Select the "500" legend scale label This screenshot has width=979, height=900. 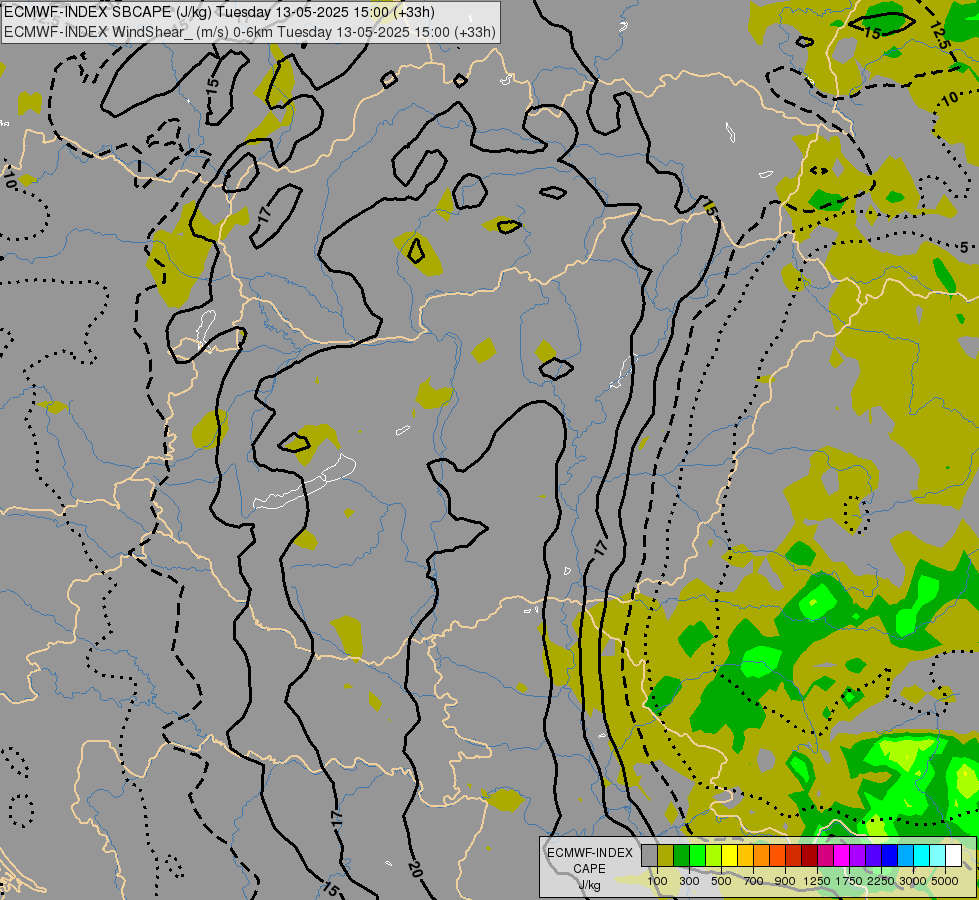click(x=721, y=881)
